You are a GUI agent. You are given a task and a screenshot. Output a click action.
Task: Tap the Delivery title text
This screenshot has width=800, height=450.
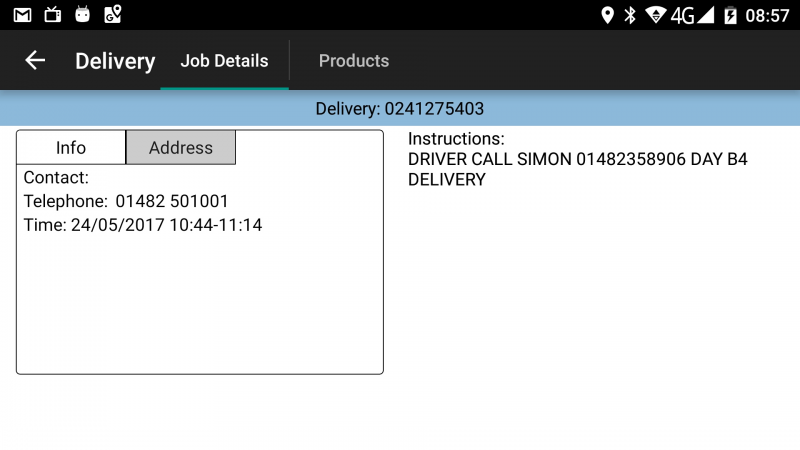pyautogui.click(x=115, y=61)
